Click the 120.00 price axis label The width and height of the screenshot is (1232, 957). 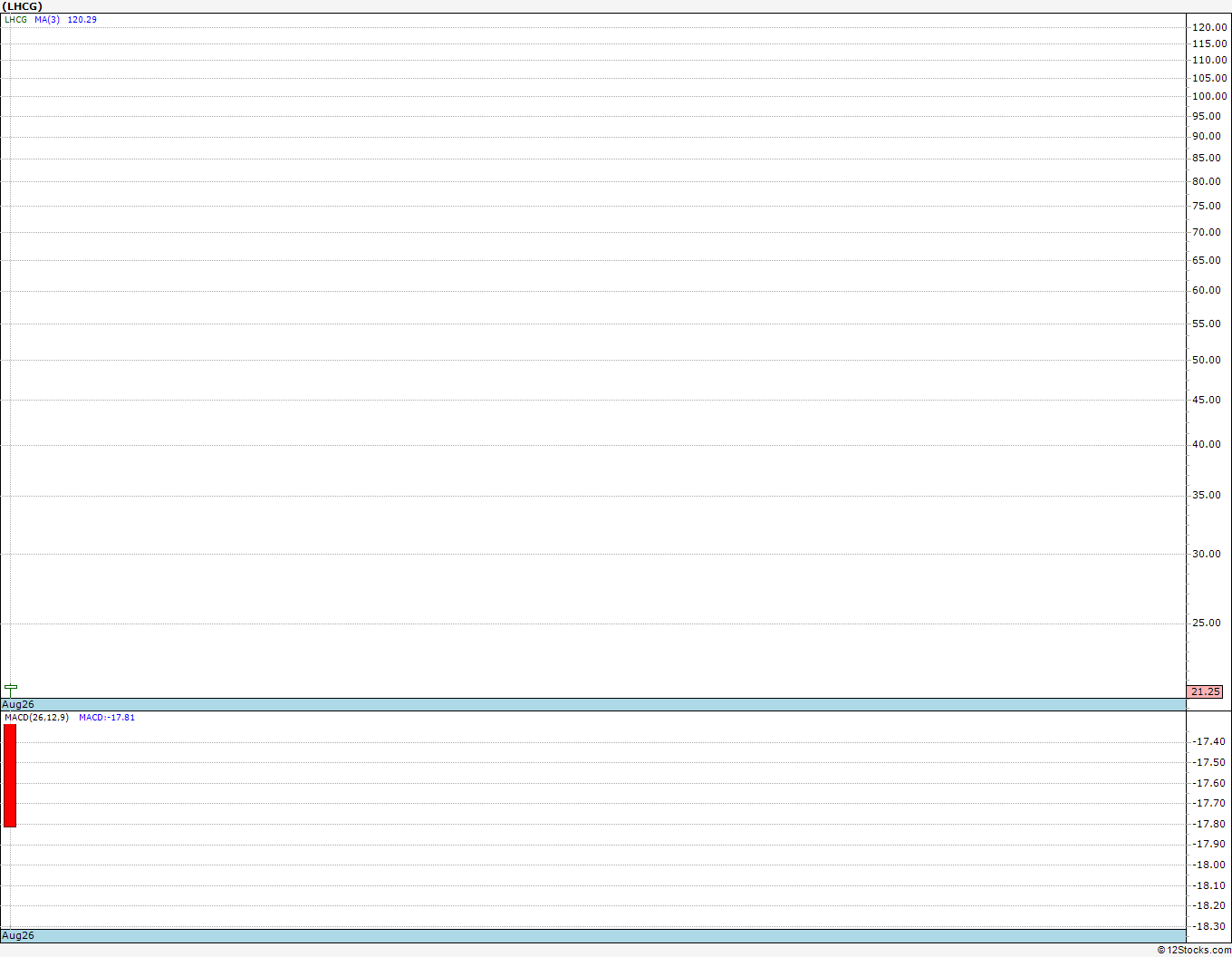point(1209,27)
